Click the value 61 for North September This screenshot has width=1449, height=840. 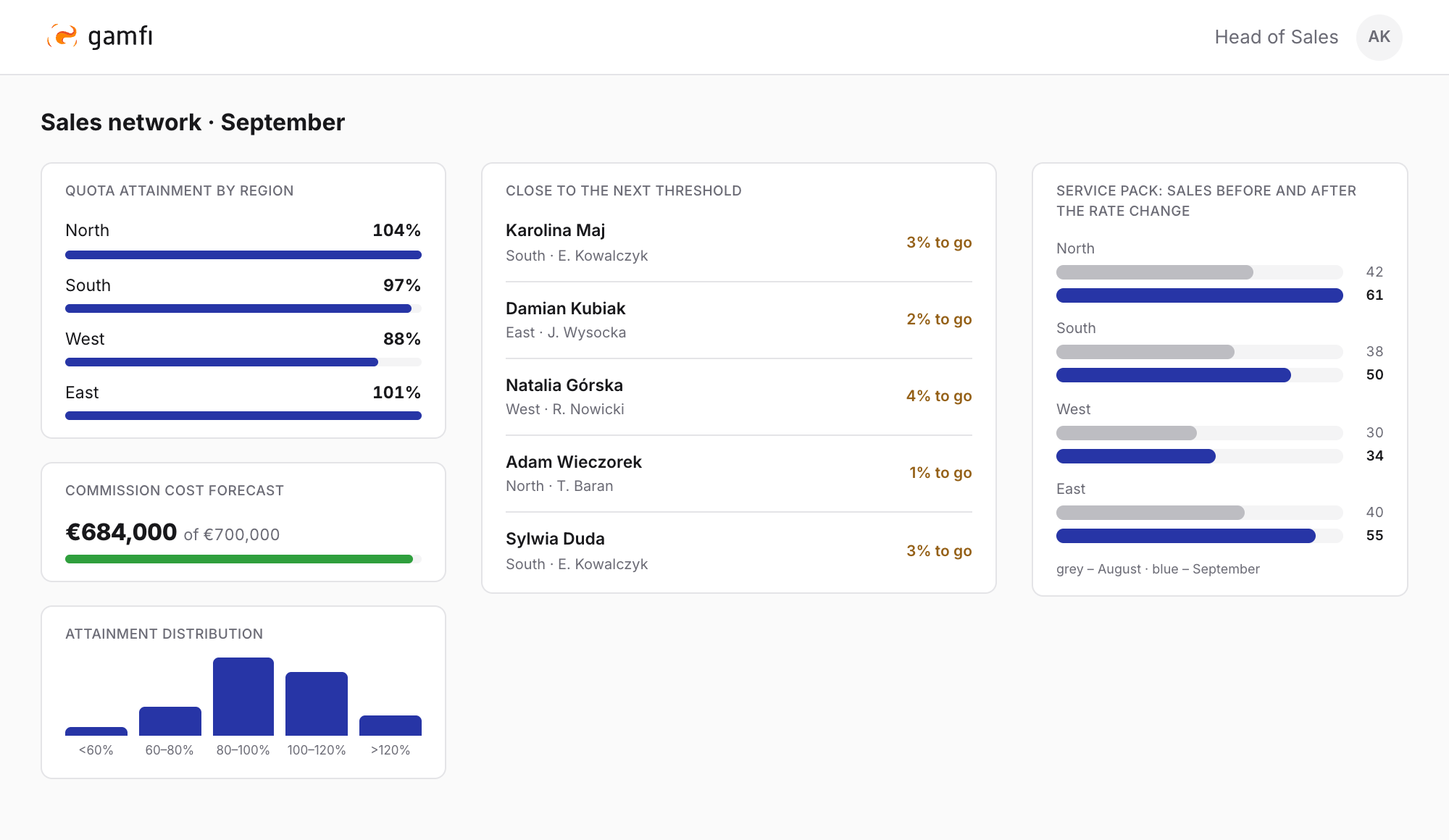1374,295
